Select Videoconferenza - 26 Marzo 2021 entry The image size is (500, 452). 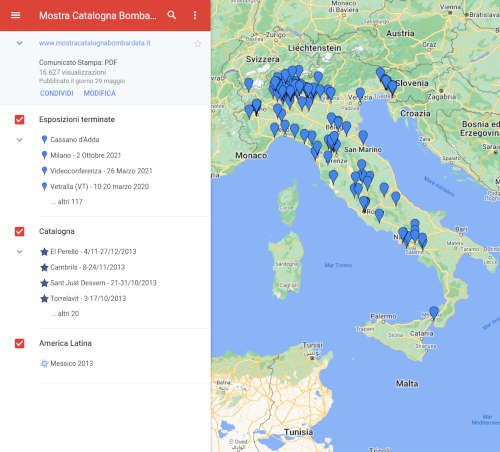click(101, 171)
